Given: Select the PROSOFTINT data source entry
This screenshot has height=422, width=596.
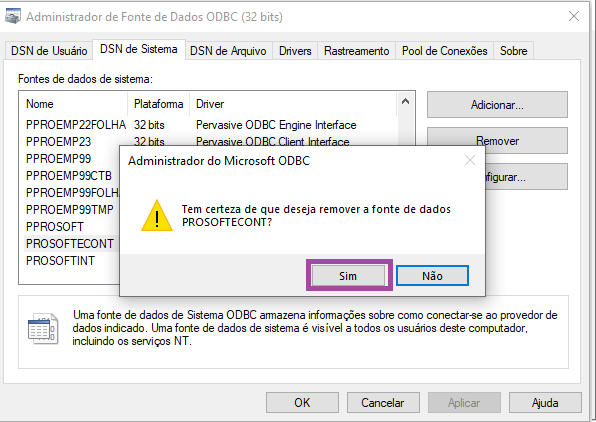Looking at the screenshot, I should coord(60,260).
